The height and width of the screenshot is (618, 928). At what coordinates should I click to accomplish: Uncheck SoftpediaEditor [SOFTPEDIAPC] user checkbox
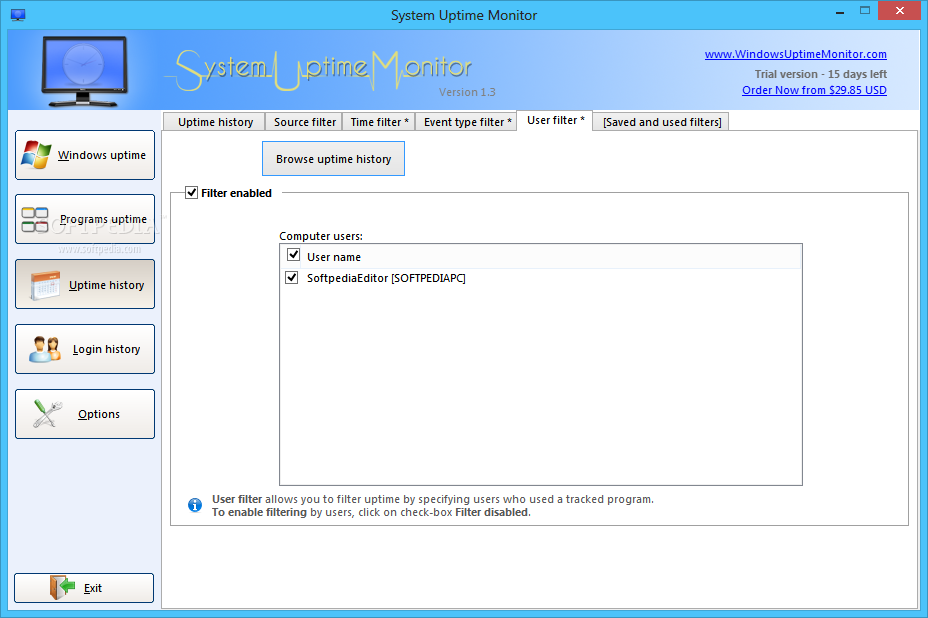pyautogui.click(x=291, y=278)
